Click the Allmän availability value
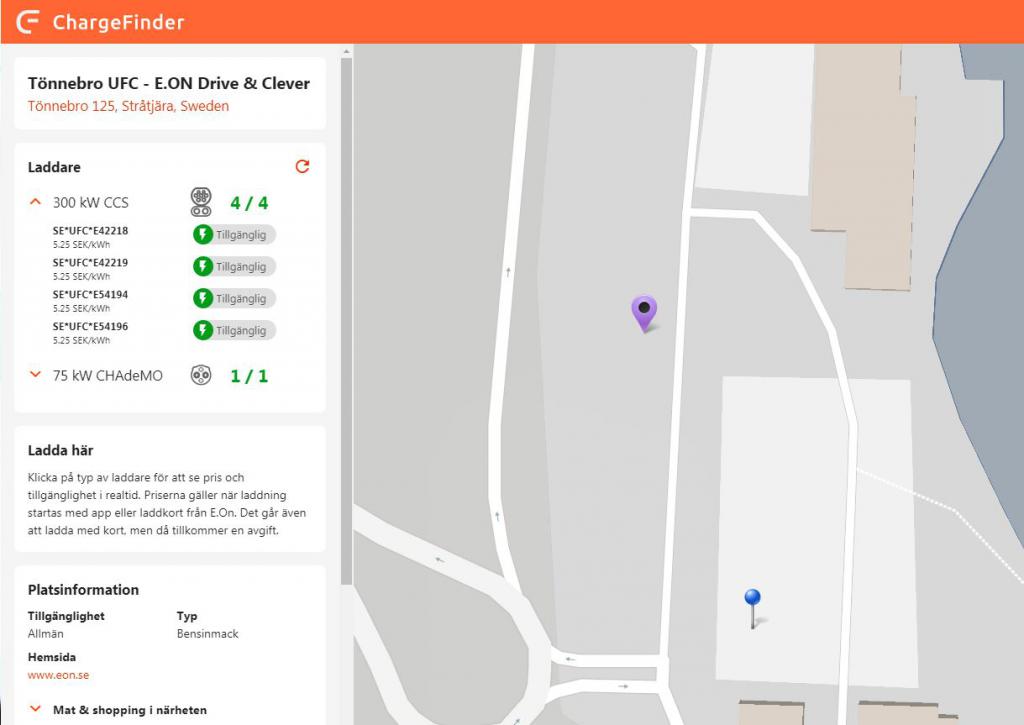The width and height of the screenshot is (1024, 725). pyautogui.click(x=46, y=634)
